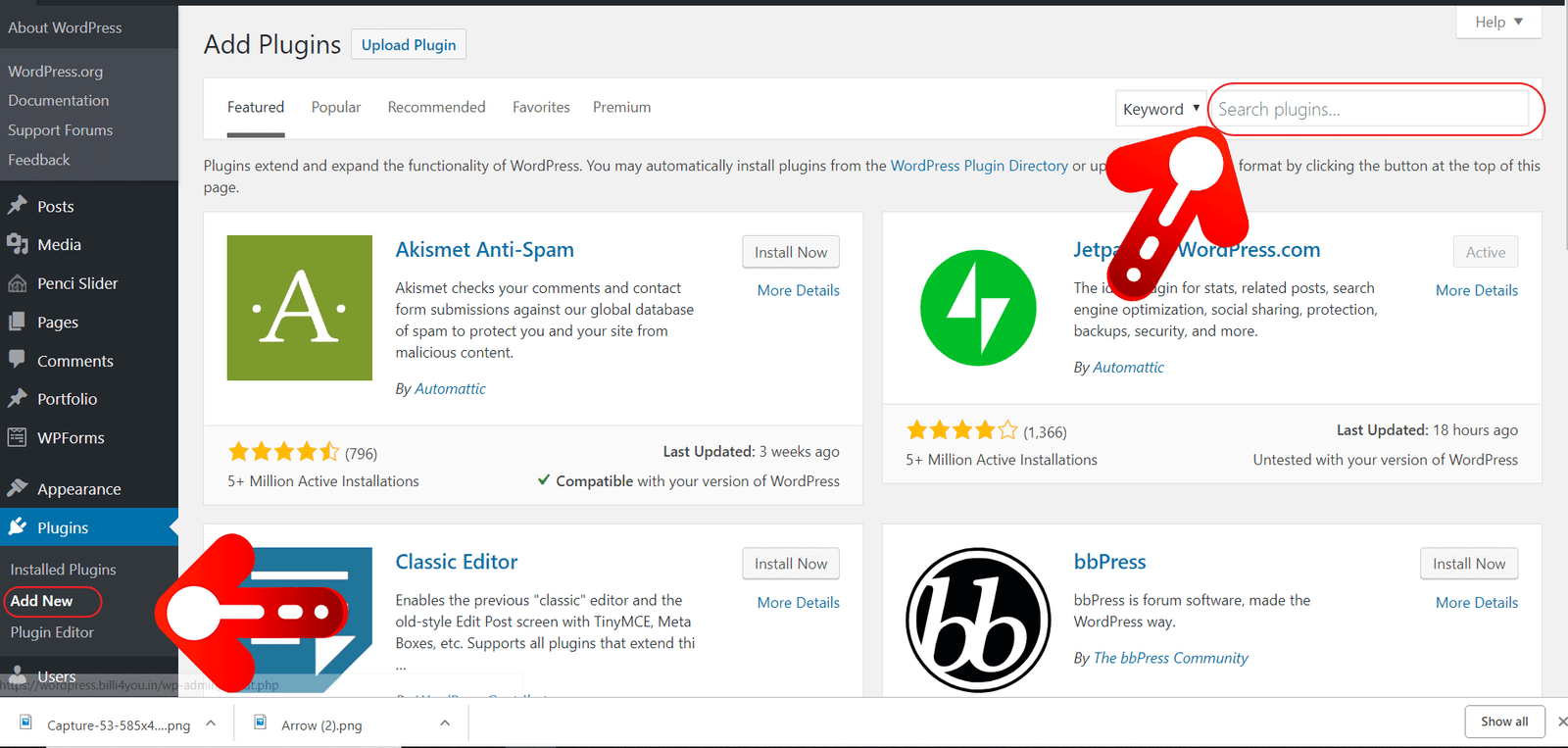Open Feedback menu item
1568x748 pixels.
pos(38,160)
